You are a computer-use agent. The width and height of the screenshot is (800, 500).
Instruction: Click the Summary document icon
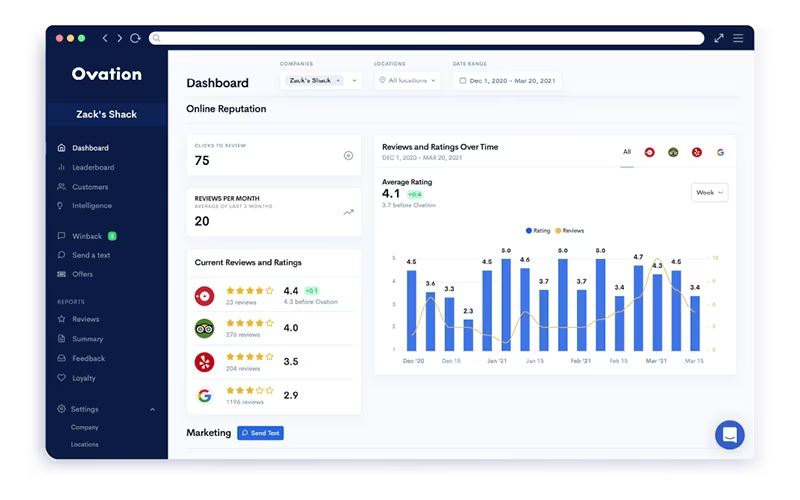[x=61, y=339]
